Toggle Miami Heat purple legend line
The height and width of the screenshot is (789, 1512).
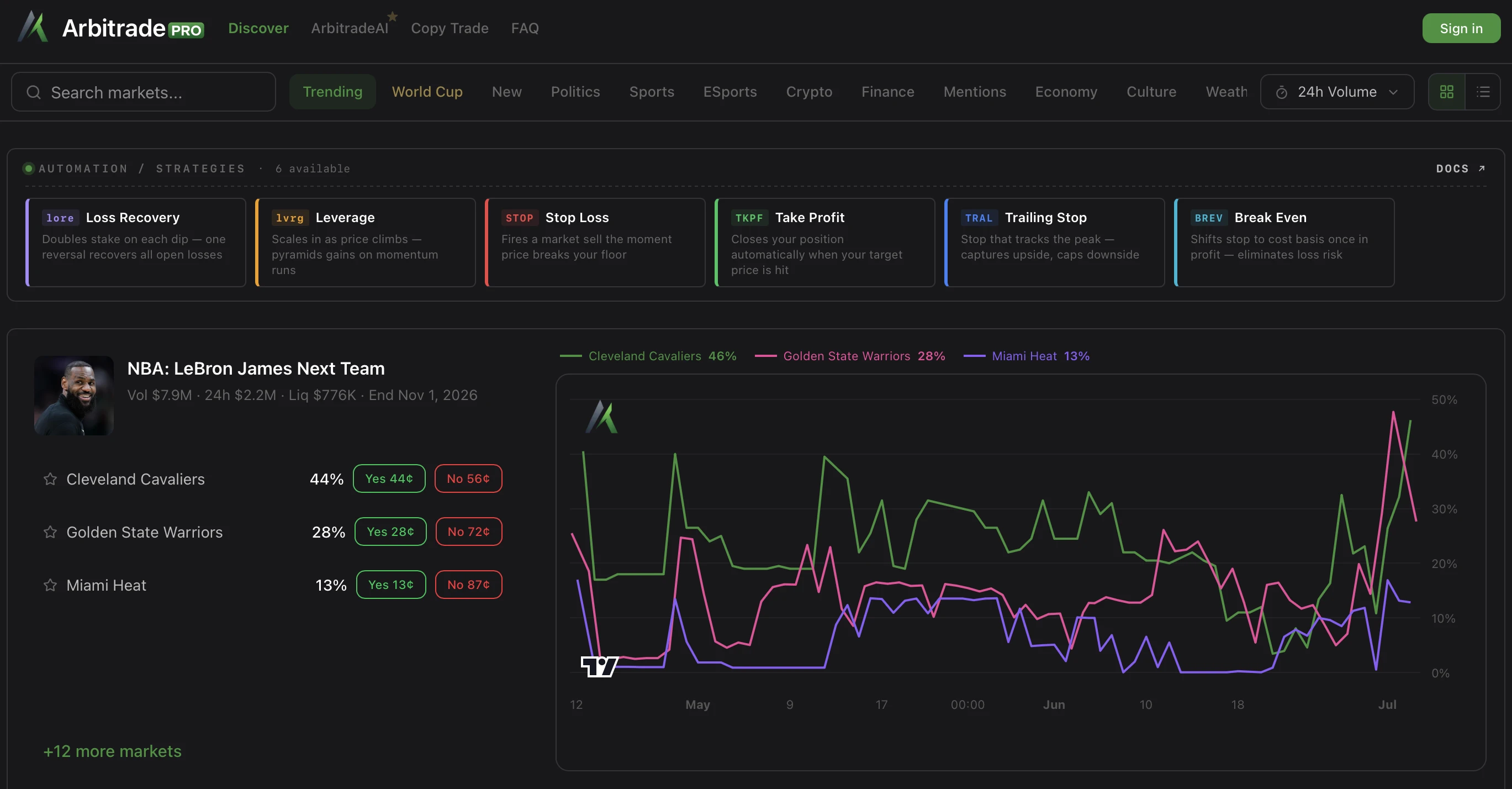(1027, 356)
